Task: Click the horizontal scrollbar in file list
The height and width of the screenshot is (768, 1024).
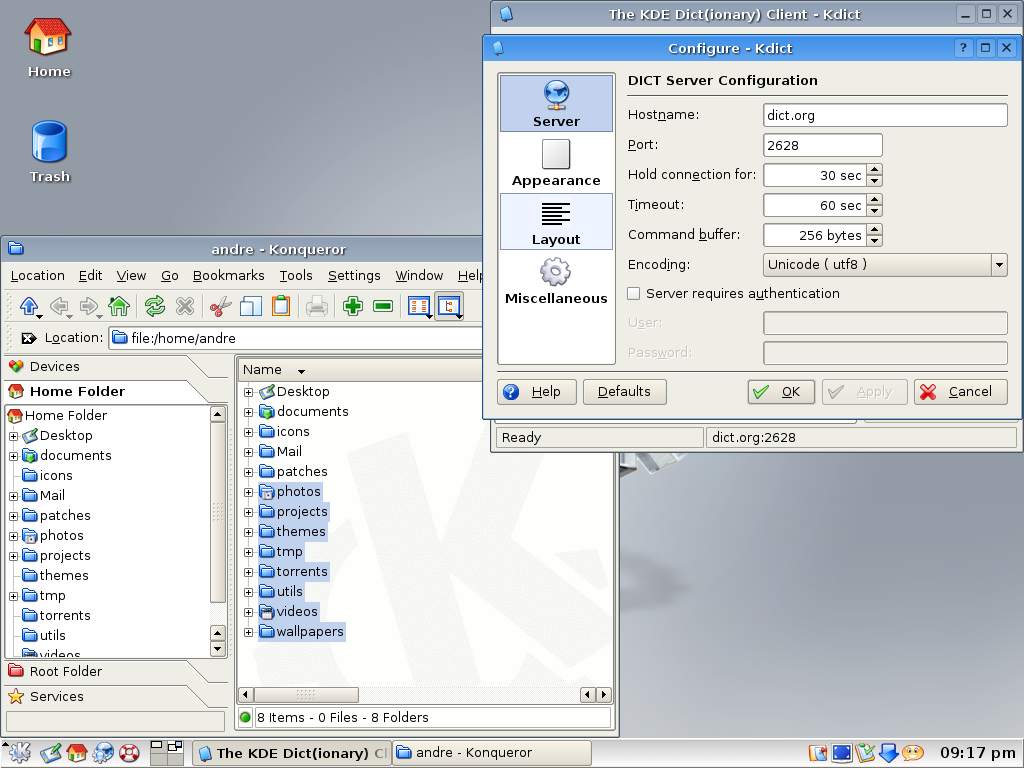Action: pyautogui.click(x=306, y=695)
